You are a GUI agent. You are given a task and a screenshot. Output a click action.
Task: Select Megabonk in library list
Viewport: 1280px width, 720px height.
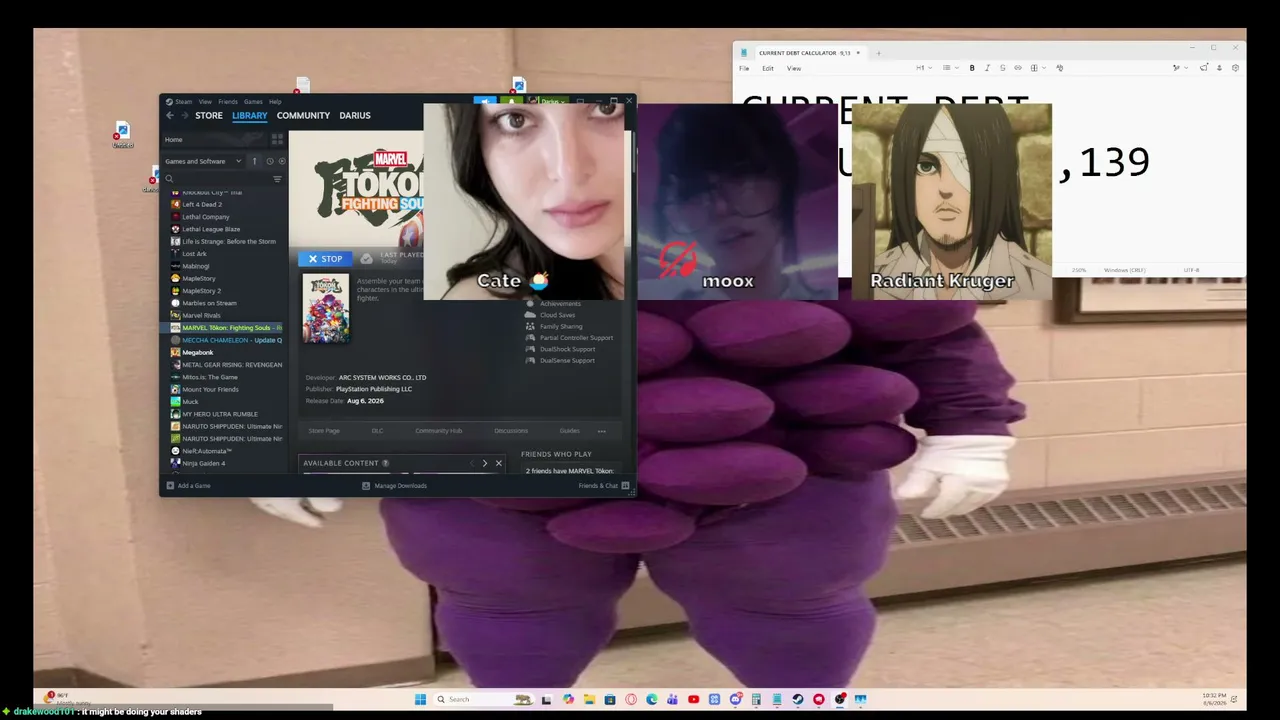click(197, 352)
